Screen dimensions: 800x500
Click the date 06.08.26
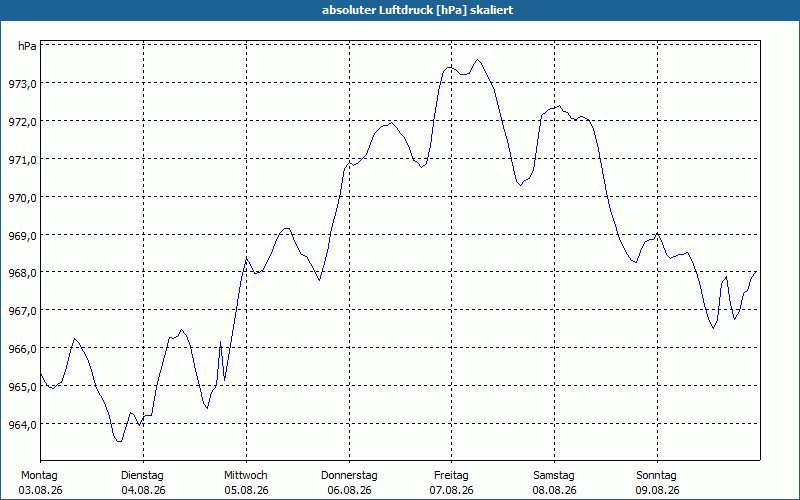pos(349,490)
